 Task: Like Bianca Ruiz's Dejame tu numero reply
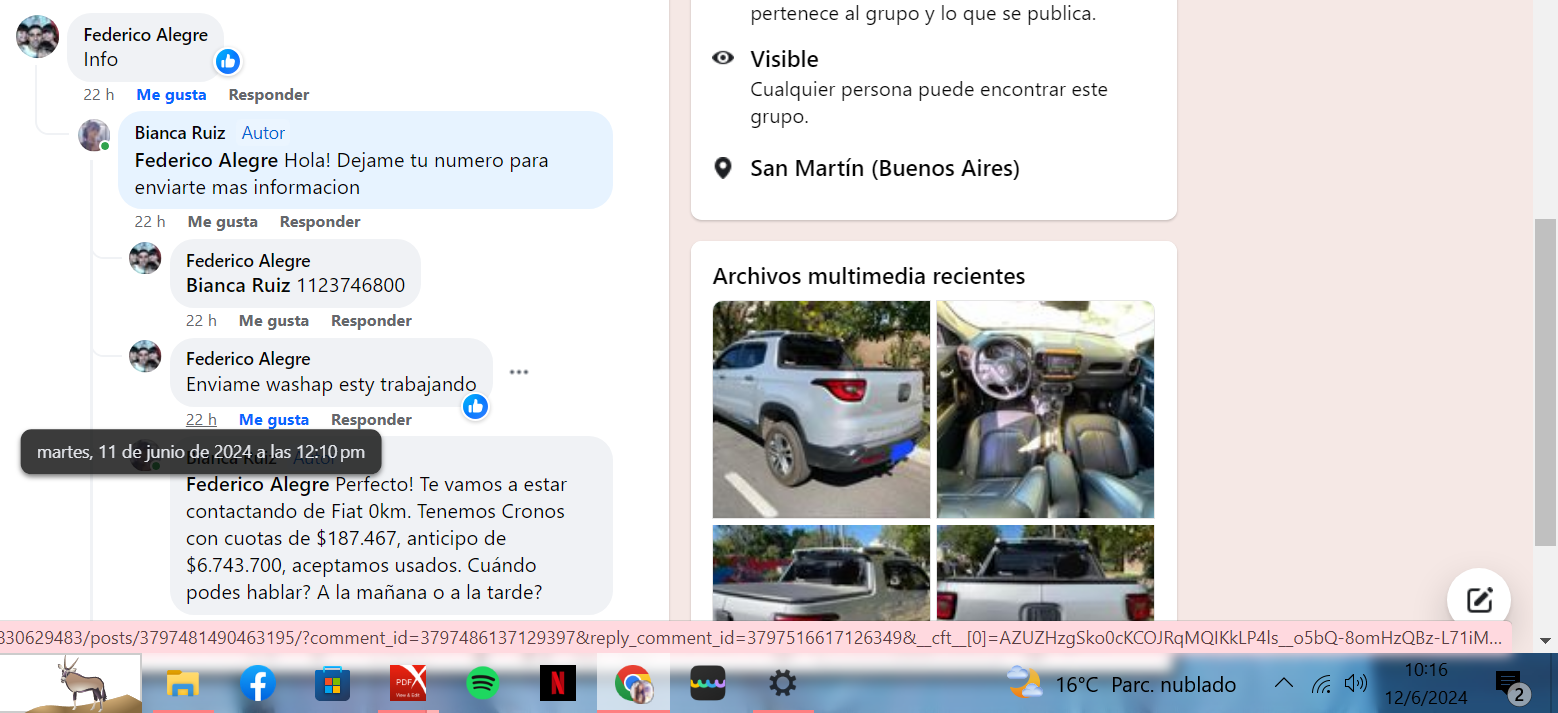click(x=223, y=221)
